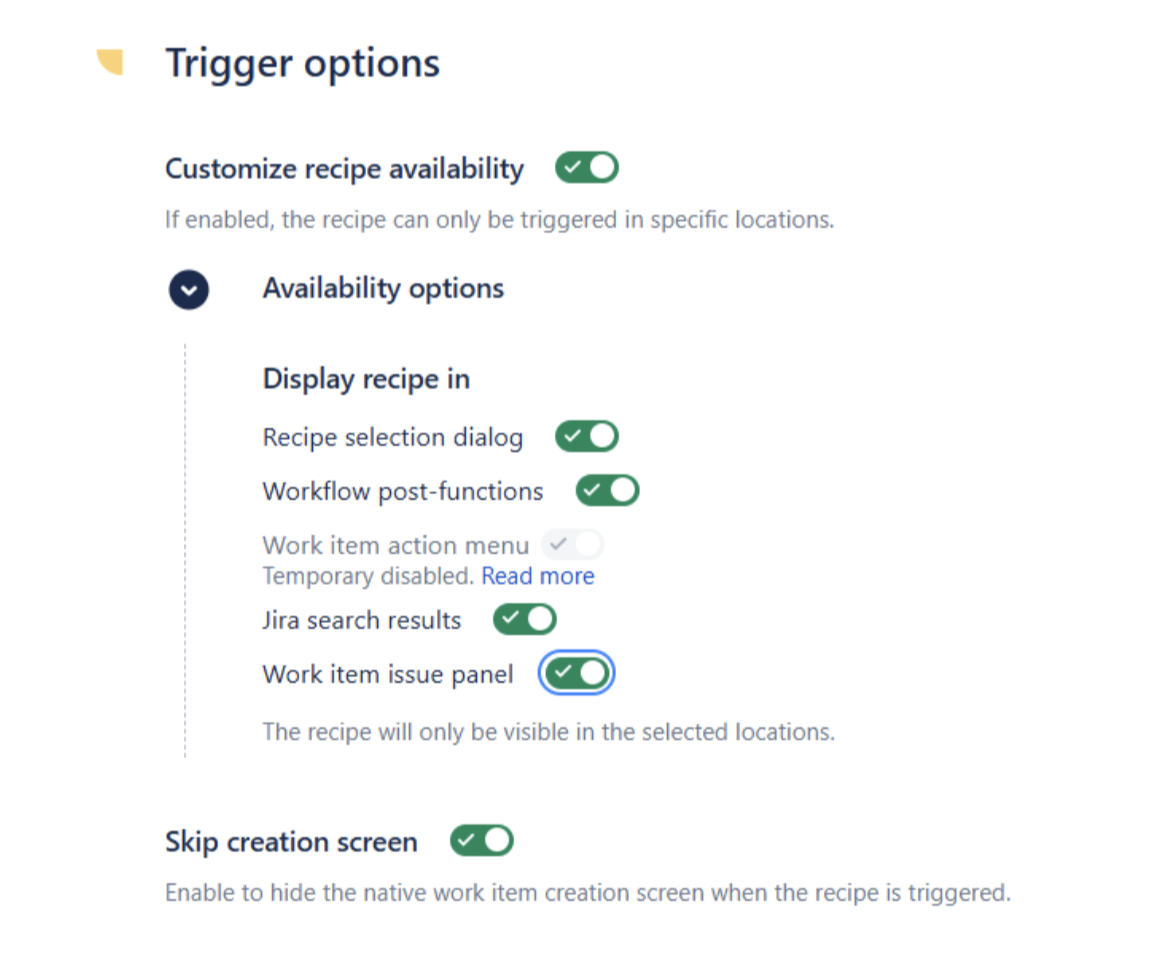Disable the Skip creation screen toggle
The image size is (1152, 966).
point(482,841)
